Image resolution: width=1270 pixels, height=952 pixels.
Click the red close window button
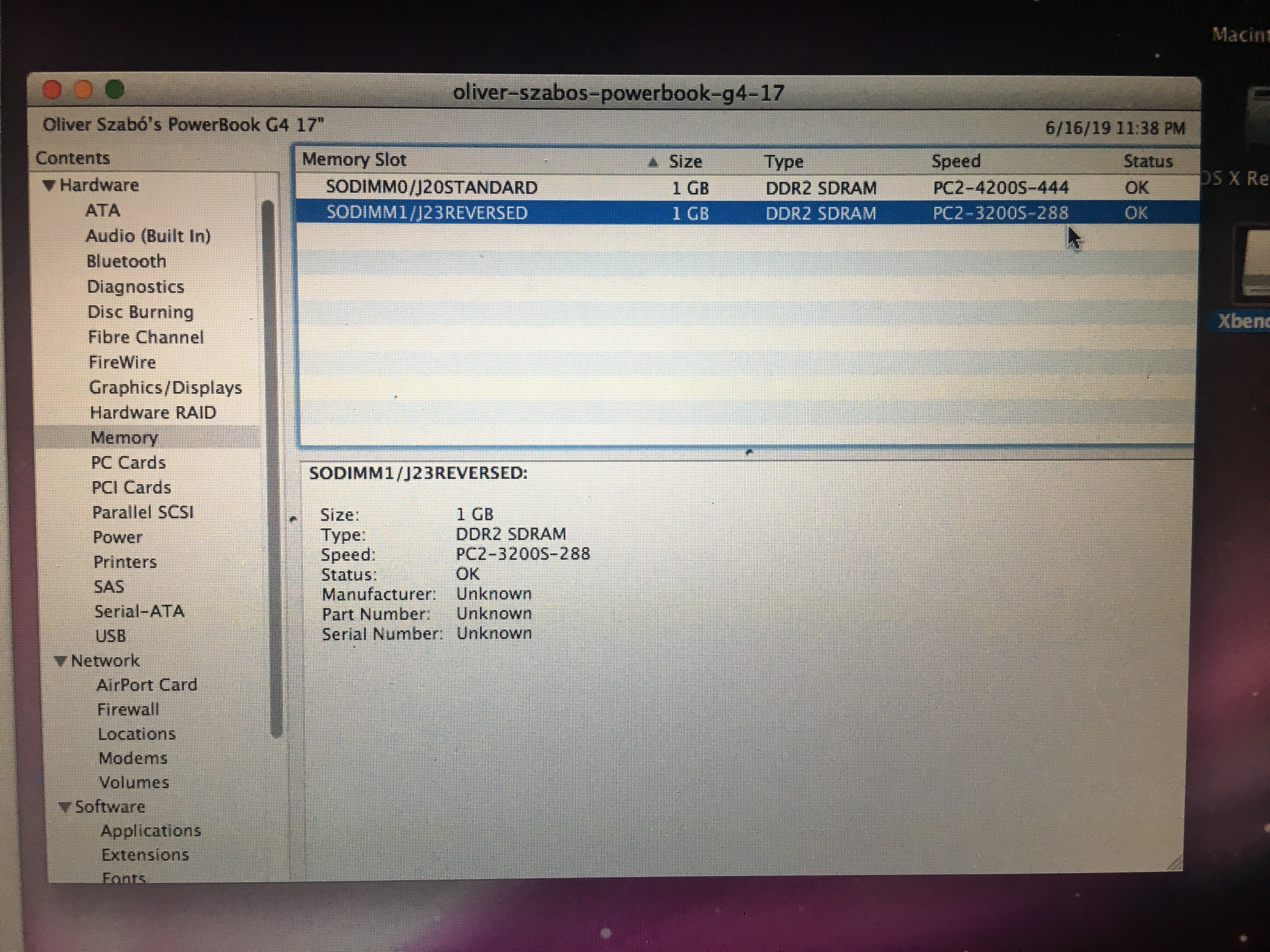click(x=52, y=89)
